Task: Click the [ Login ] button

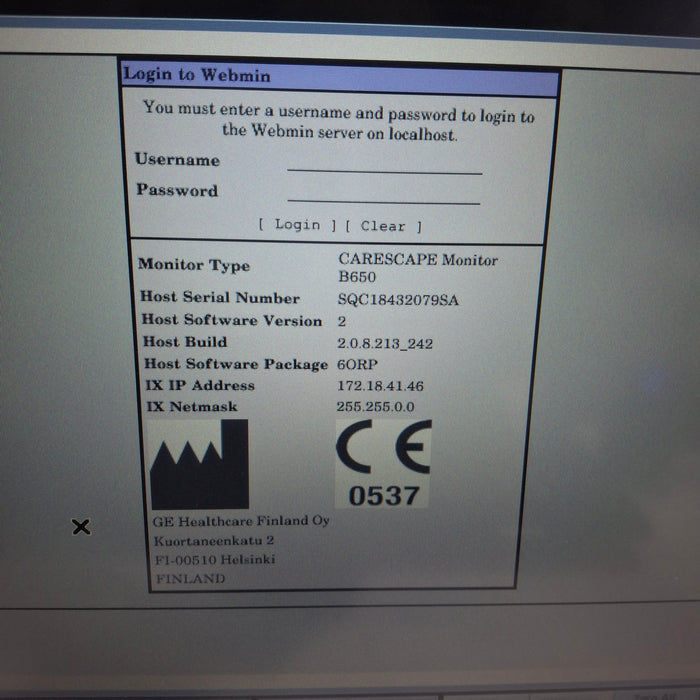Action: [x=297, y=225]
